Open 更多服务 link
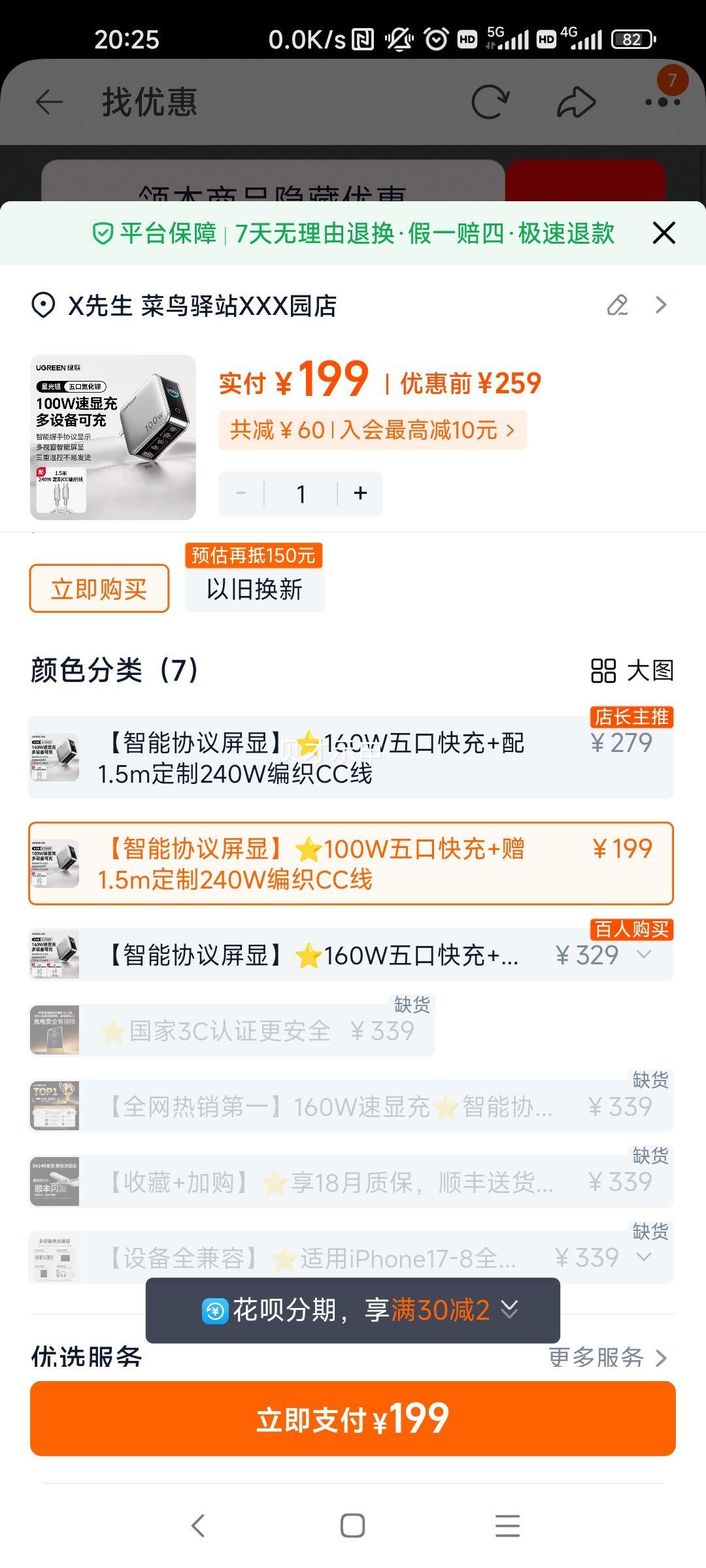The height and width of the screenshot is (1568, 706). tap(608, 1358)
